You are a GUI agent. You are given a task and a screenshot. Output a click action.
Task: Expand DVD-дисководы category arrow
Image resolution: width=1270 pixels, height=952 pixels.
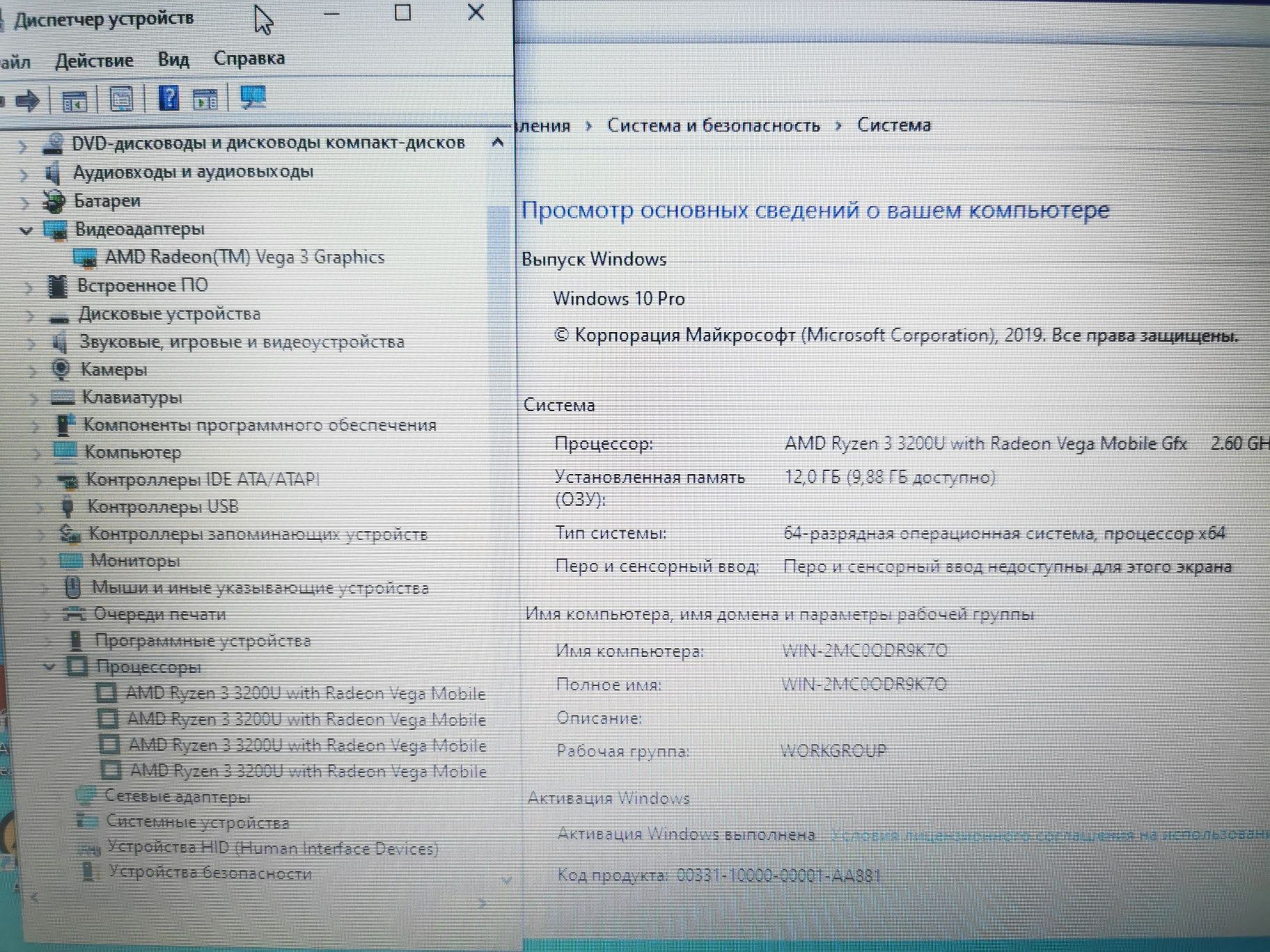tap(23, 146)
